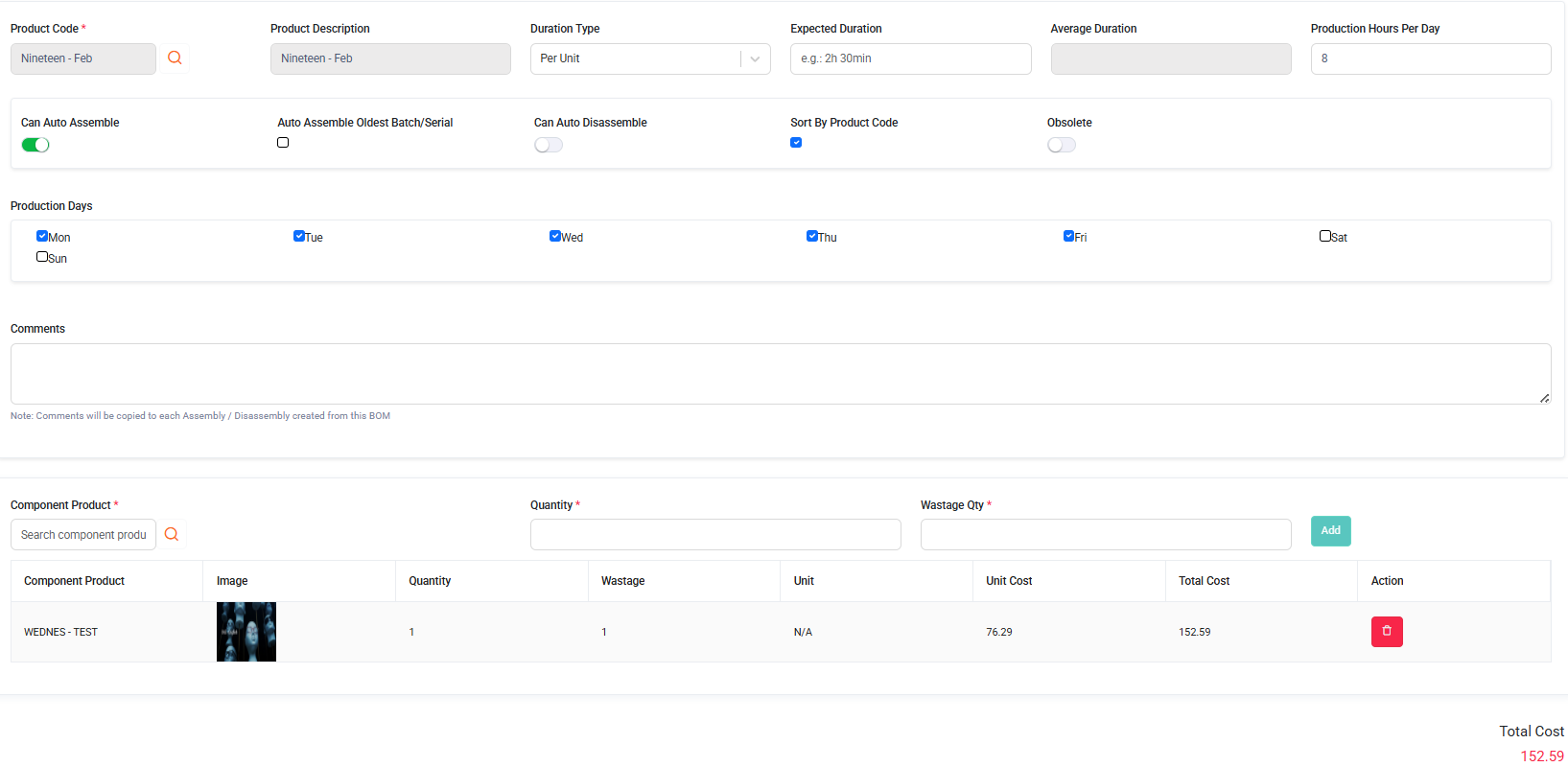Click the Unit Cost value 76.29
The image size is (1568, 767).
point(999,632)
